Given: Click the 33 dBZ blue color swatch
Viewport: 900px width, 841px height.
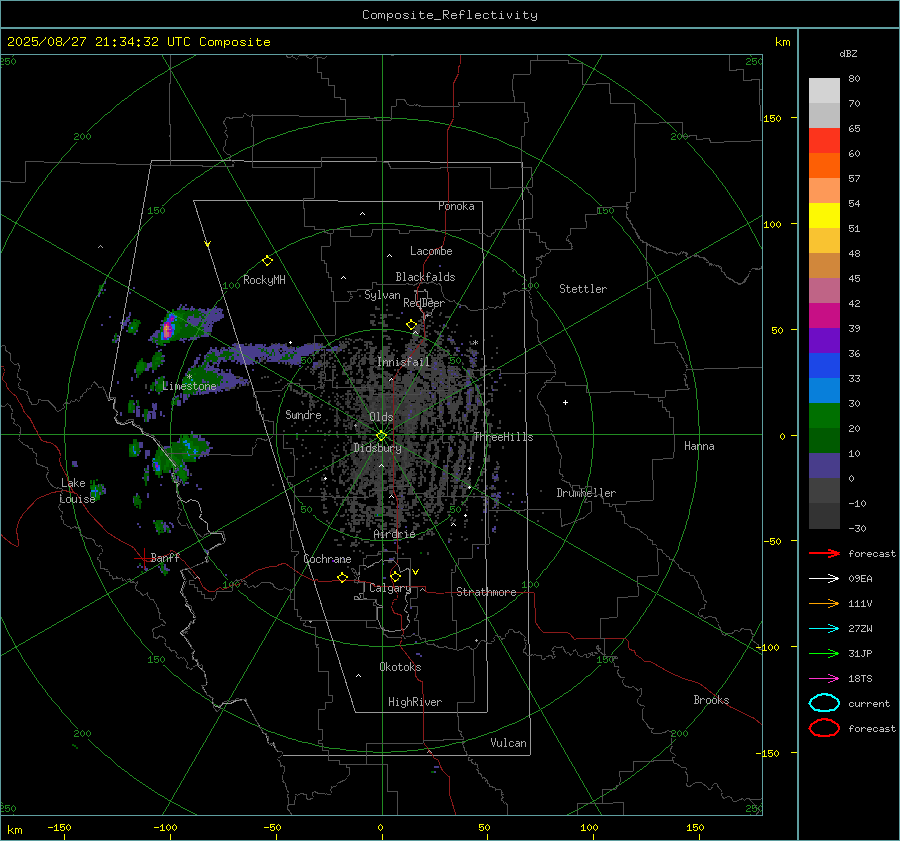Looking at the screenshot, I should coord(824,365).
